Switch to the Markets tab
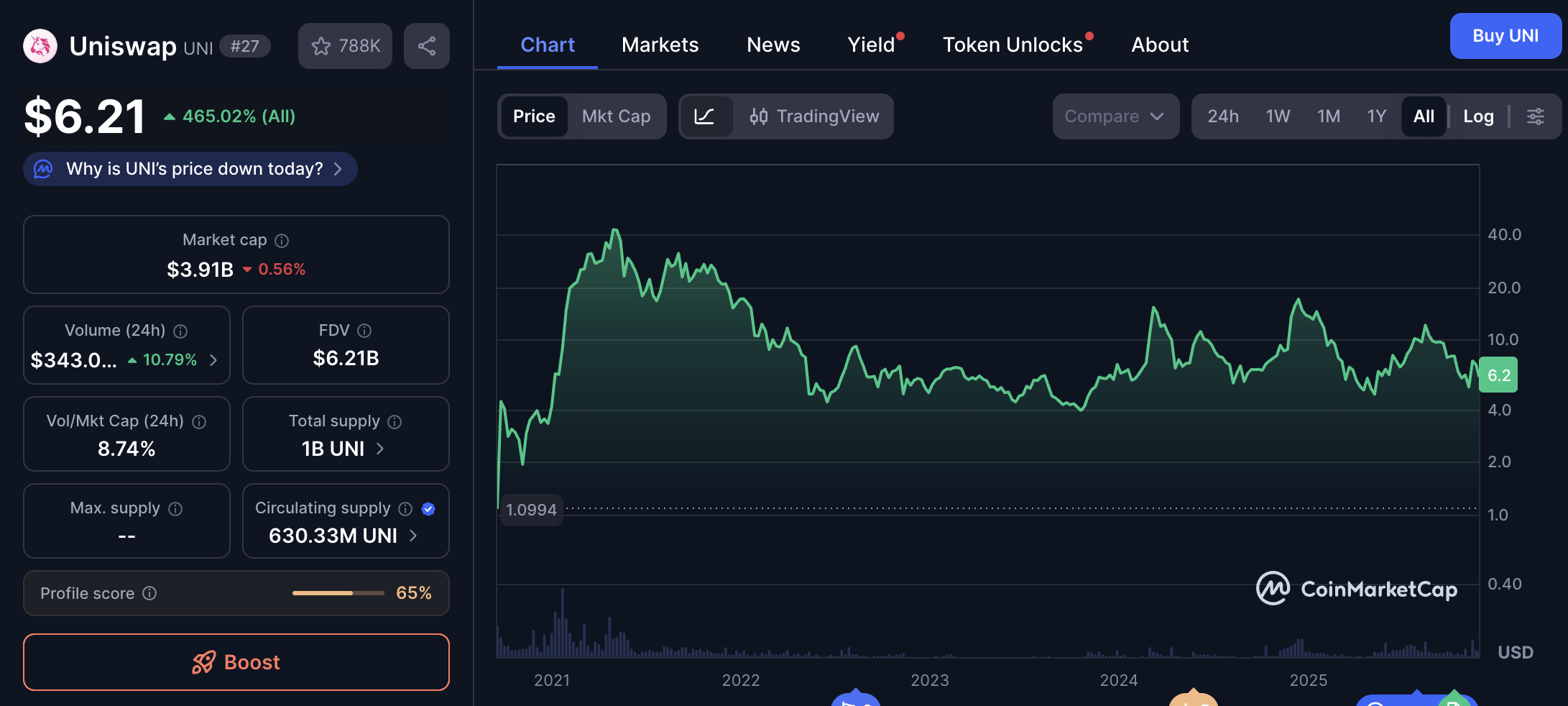This screenshot has width=1568, height=706. [660, 45]
